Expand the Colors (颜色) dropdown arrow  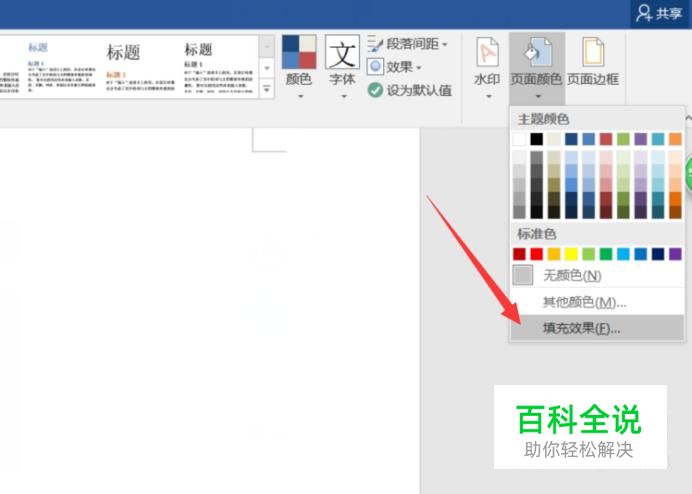click(x=301, y=96)
